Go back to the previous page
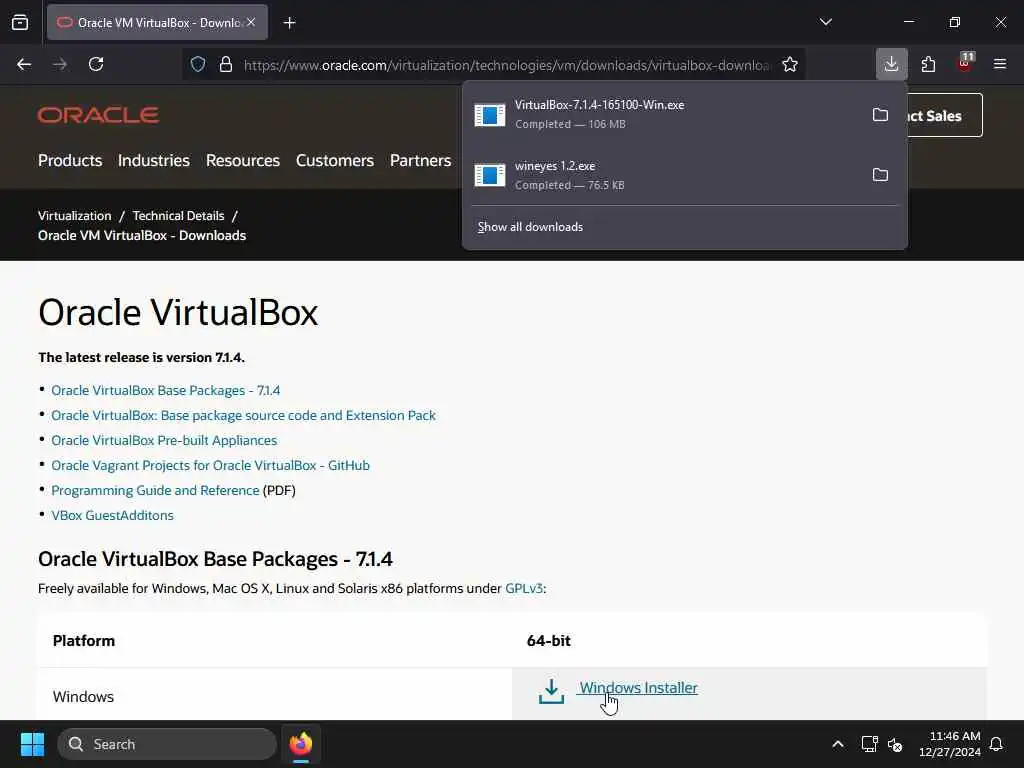 coord(24,64)
